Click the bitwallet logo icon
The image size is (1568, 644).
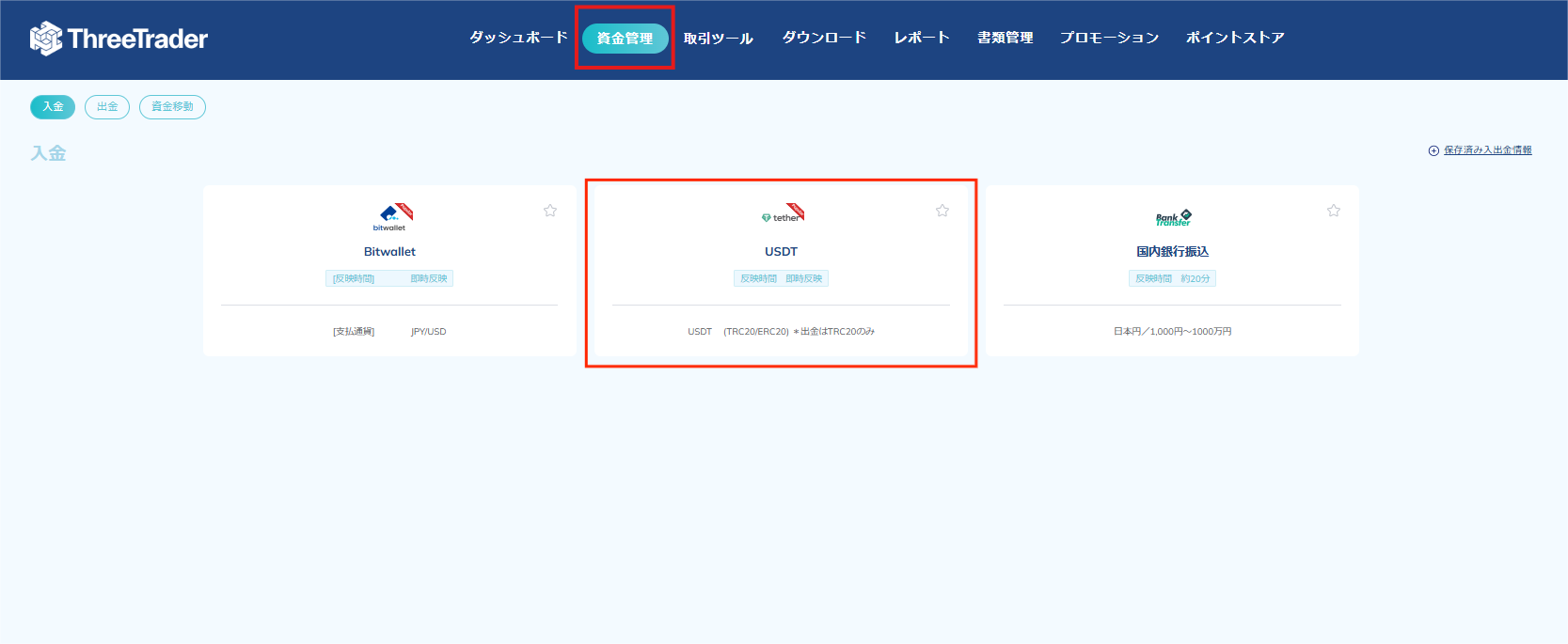(x=390, y=217)
